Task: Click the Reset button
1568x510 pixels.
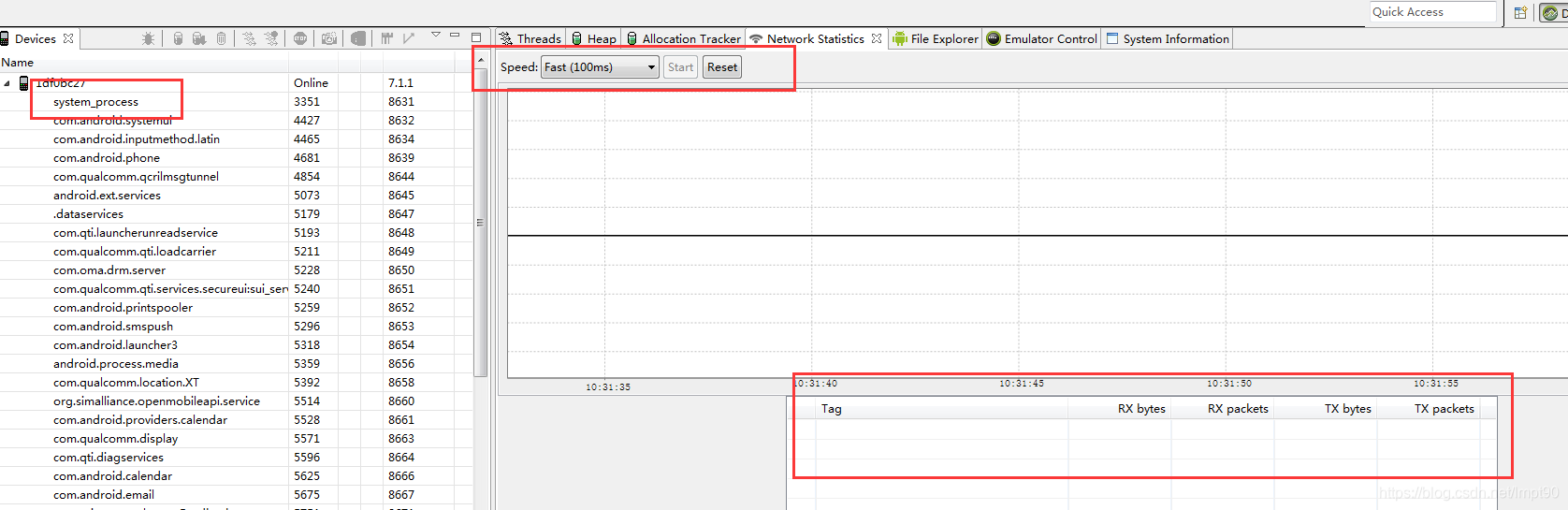Action: pyautogui.click(x=722, y=66)
